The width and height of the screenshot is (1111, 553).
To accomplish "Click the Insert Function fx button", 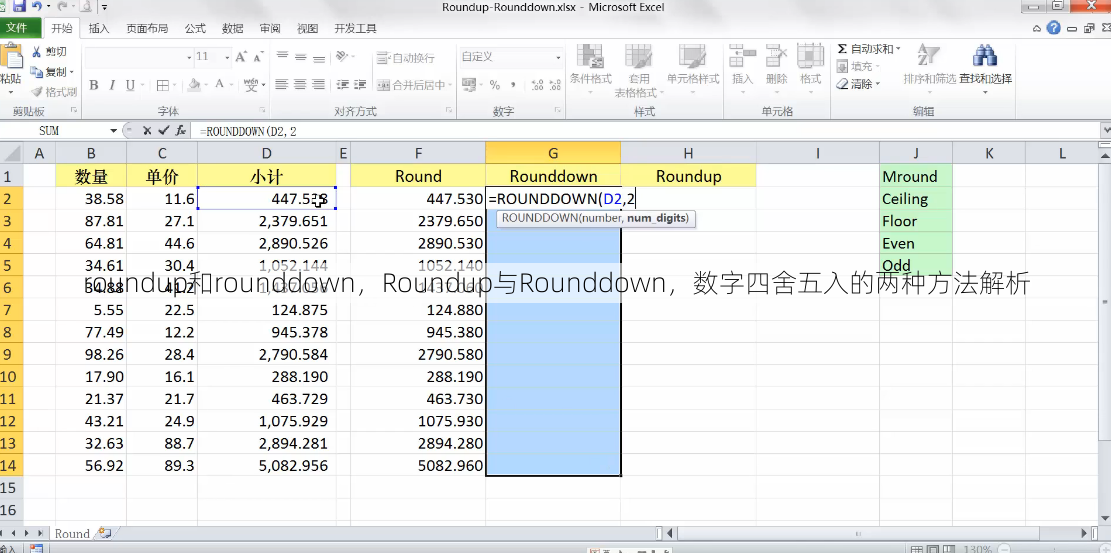I will coord(181,130).
